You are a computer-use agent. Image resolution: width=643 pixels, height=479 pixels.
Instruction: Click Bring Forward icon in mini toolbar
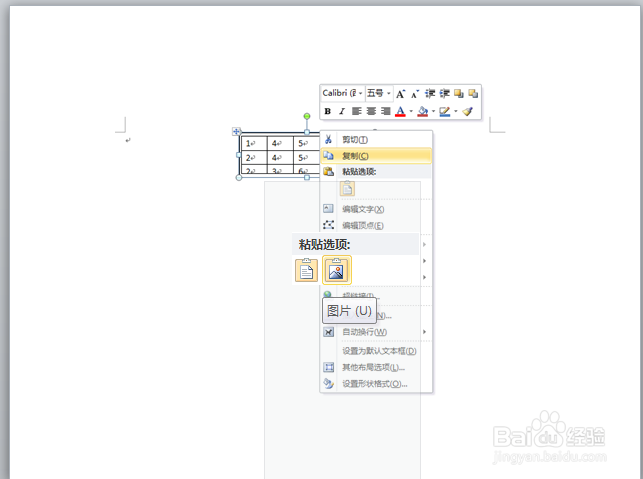[x=459, y=94]
